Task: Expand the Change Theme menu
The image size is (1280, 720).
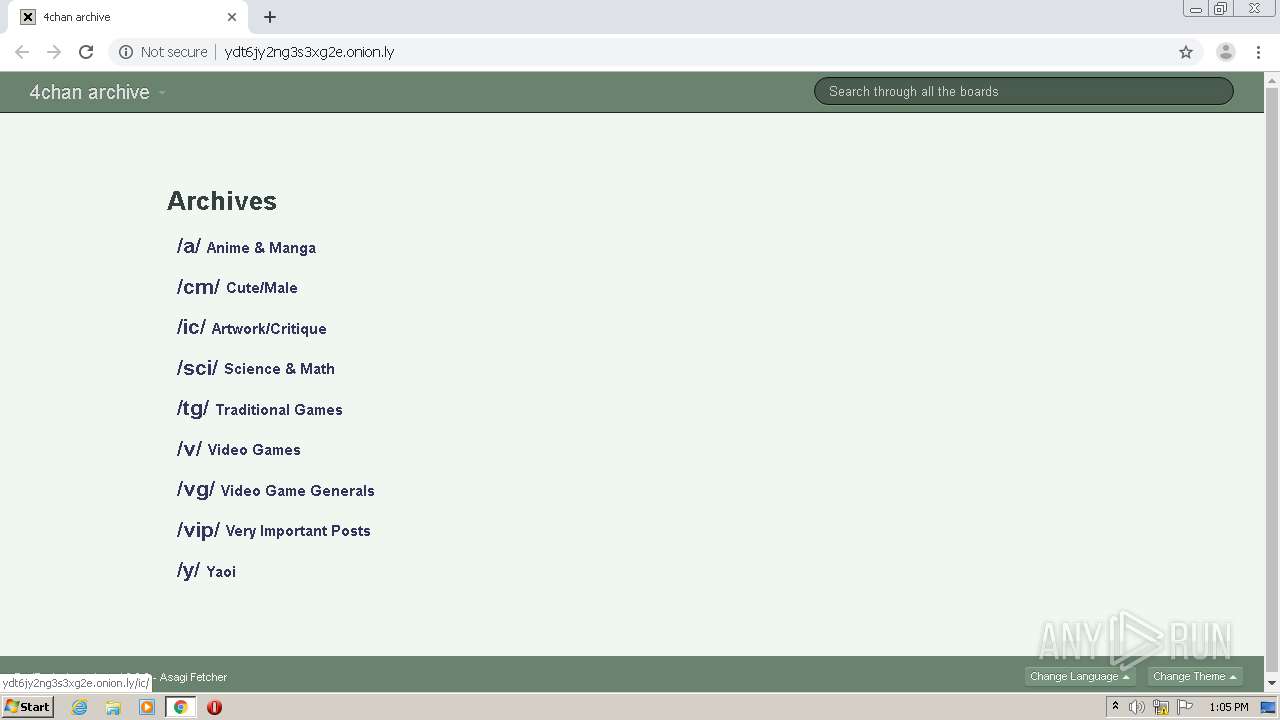Action: coord(1195,677)
